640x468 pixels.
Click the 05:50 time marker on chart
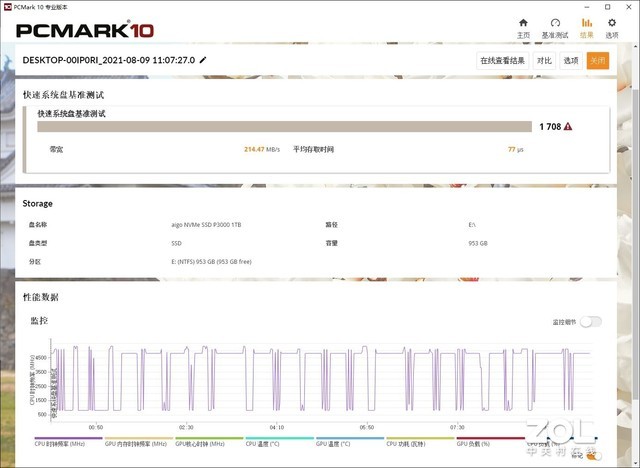coord(367,427)
